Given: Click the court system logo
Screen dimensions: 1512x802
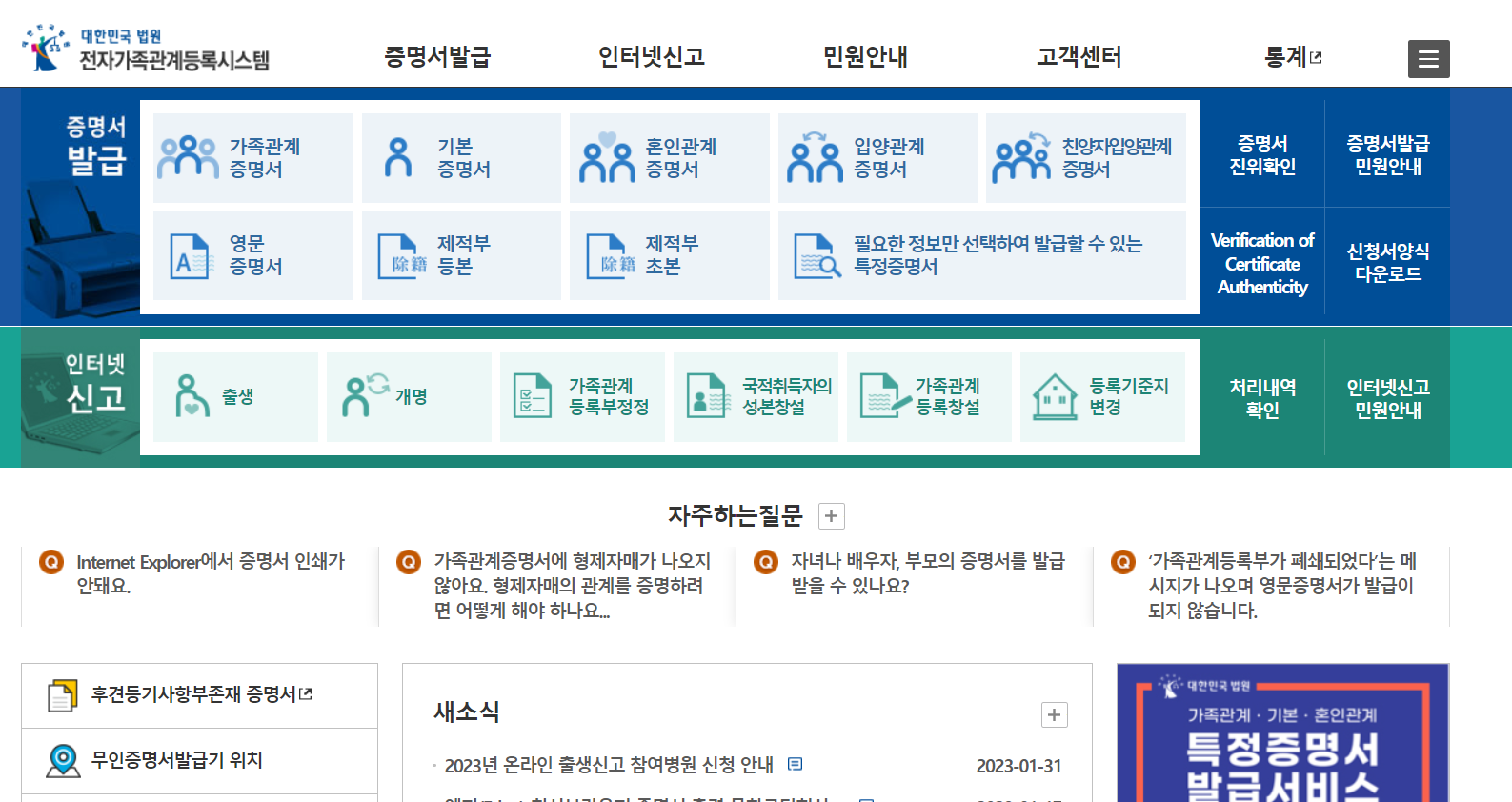Looking at the screenshot, I should (45, 48).
